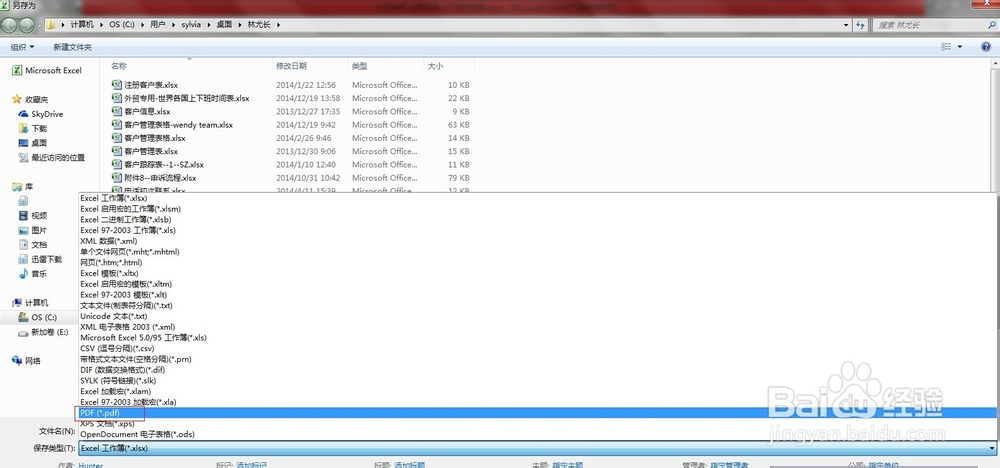The width and height of the screenshot is (1000, 468).
Task: Click 新建文件夹 button
Action: click(72, 47)
